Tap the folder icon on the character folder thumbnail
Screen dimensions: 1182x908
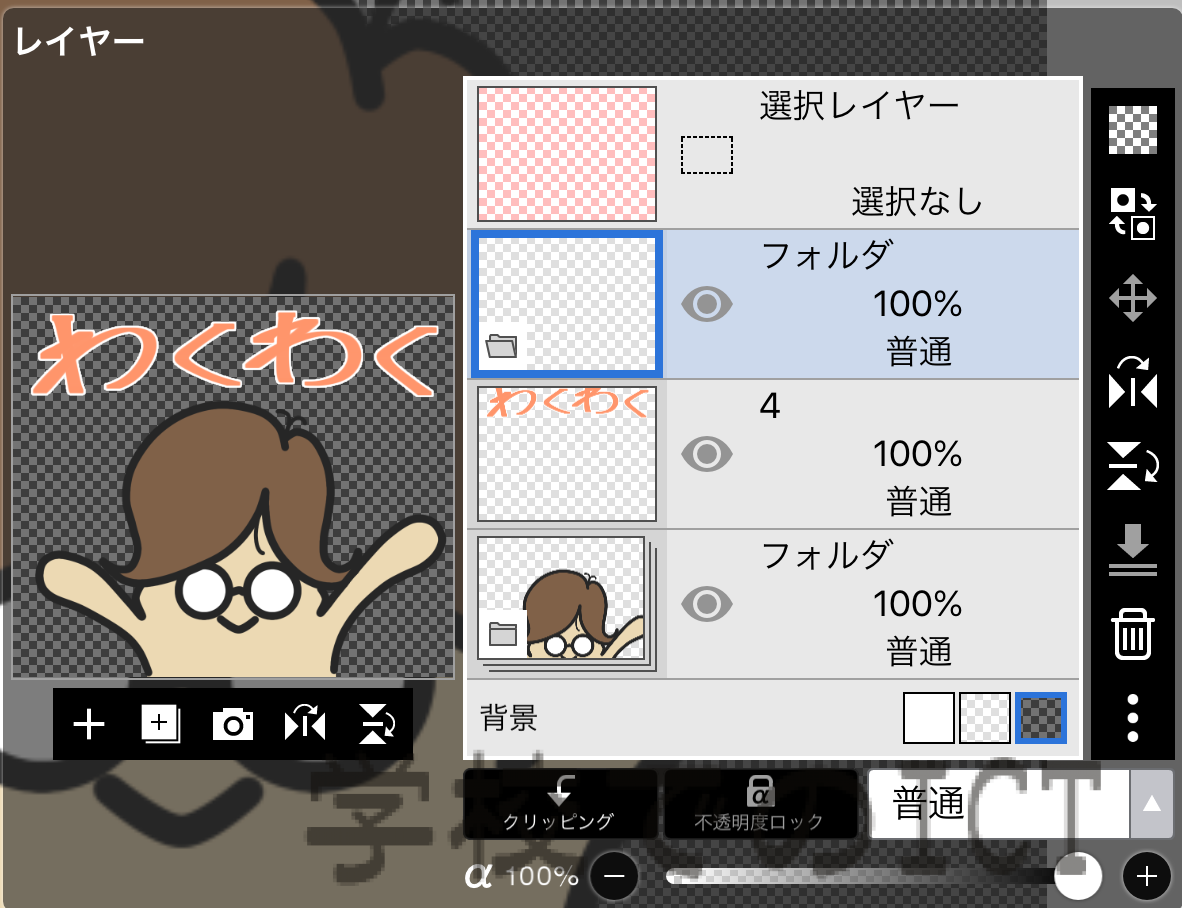pyautogui.click(x=503, y=634)
